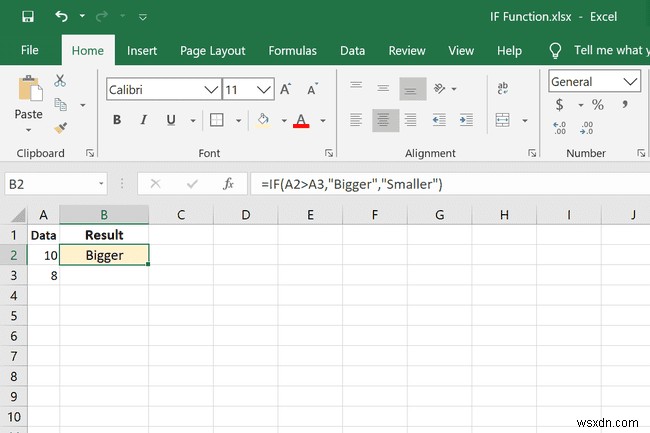Toggle Underline formatting
The height and width of the screenshot is (433, 650).
(x=171, y=120)
